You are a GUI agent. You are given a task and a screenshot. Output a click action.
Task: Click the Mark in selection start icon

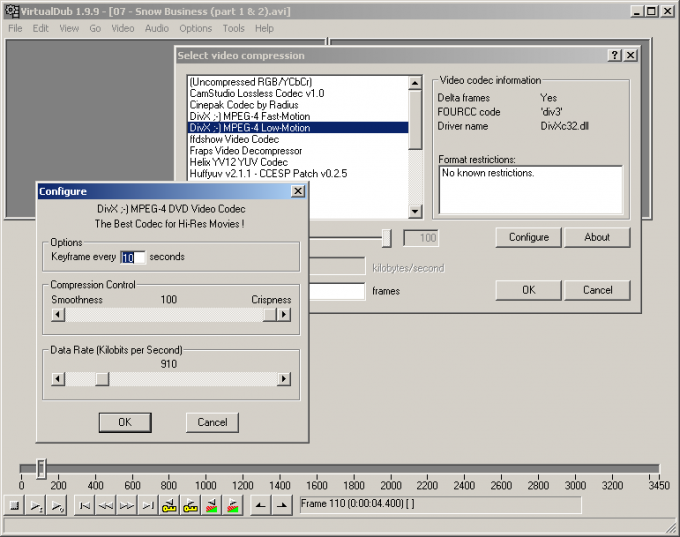pos(260,505)
